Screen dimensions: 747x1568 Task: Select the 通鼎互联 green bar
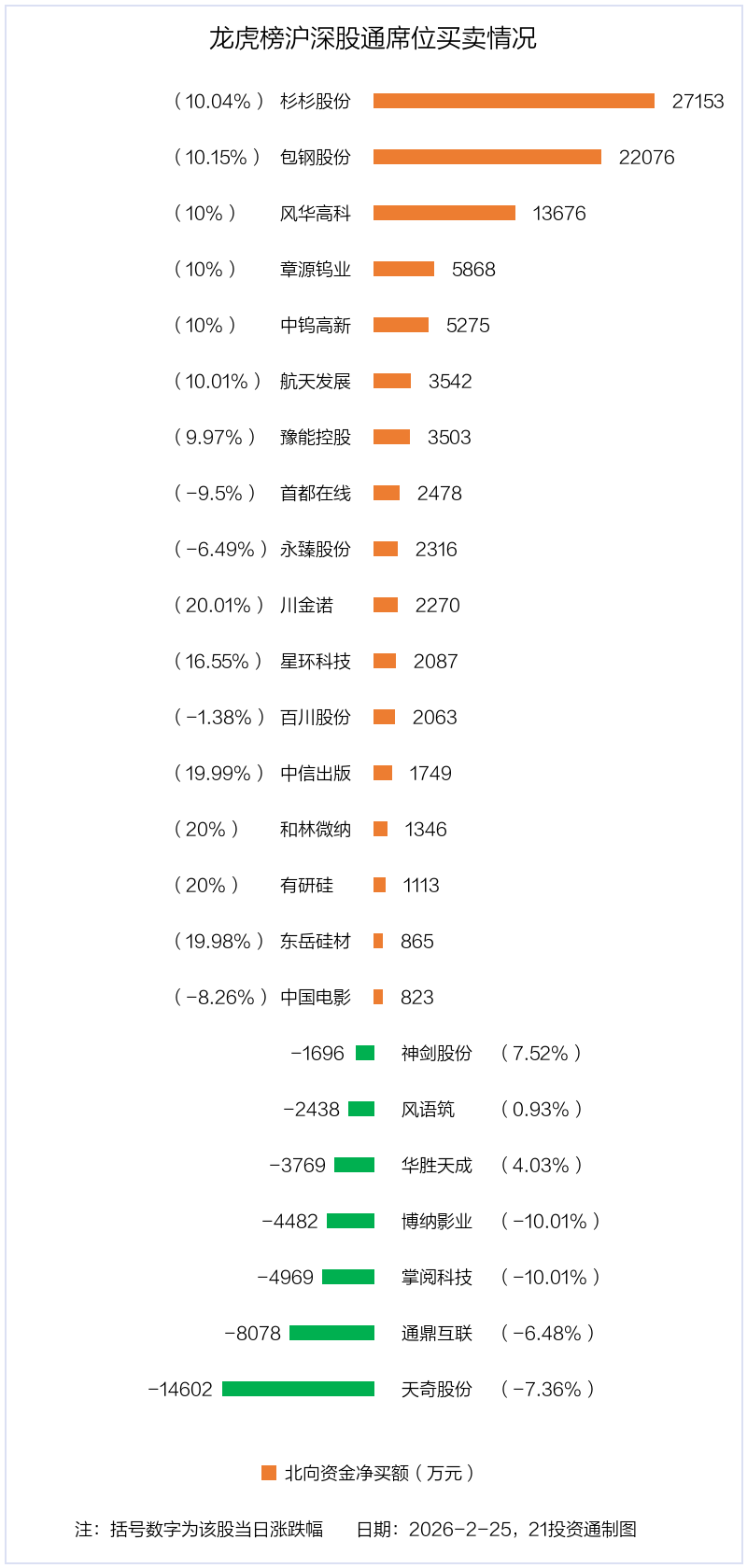[331, 1333]
